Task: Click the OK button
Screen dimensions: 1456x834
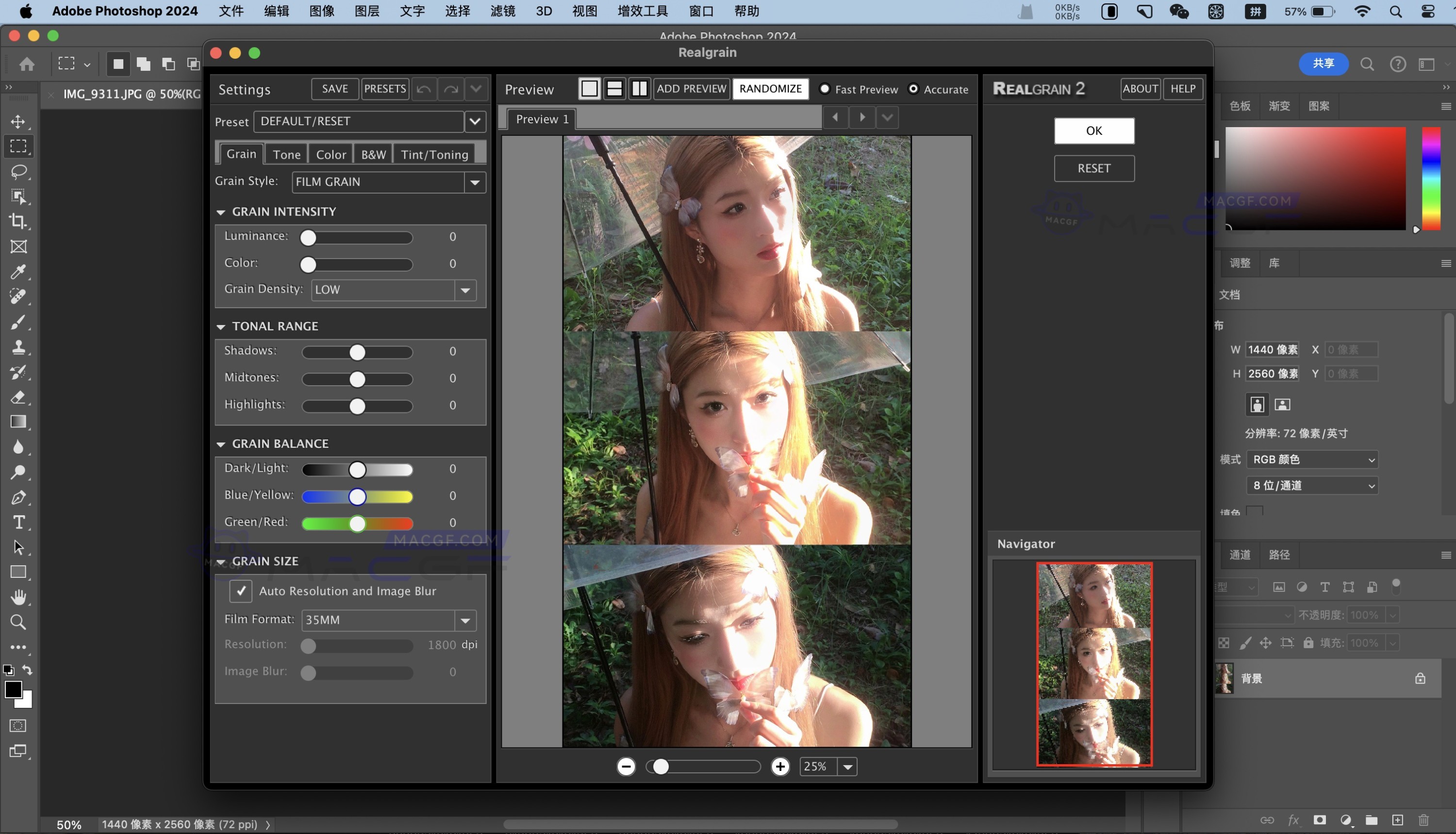Action: click(1093, 131)
